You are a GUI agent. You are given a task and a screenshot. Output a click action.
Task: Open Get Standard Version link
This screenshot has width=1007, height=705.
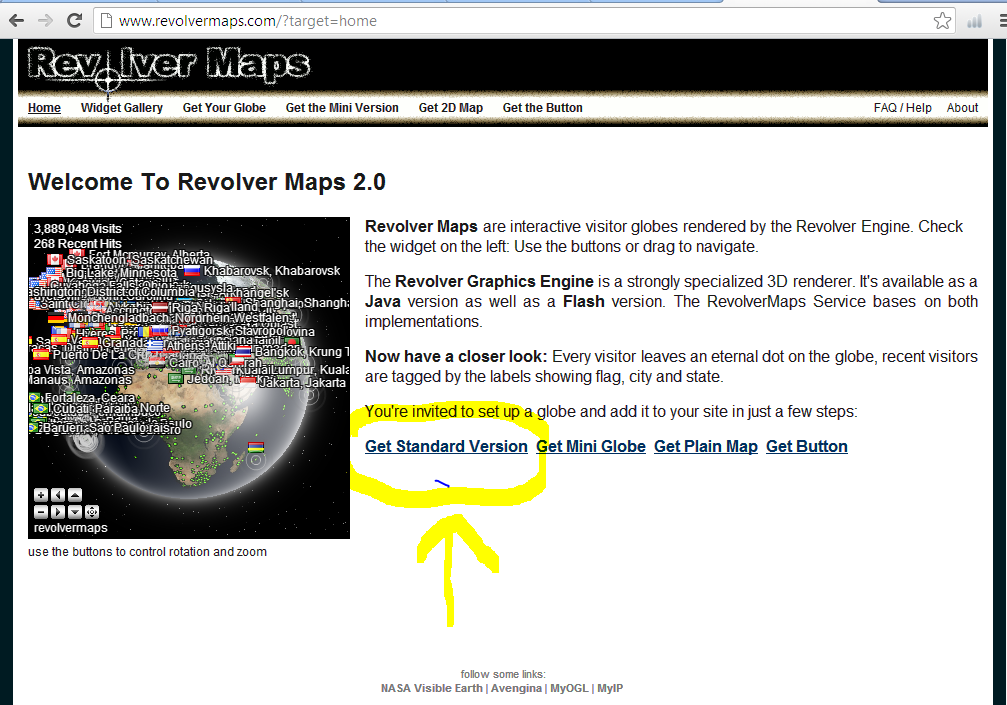[446, 446]
